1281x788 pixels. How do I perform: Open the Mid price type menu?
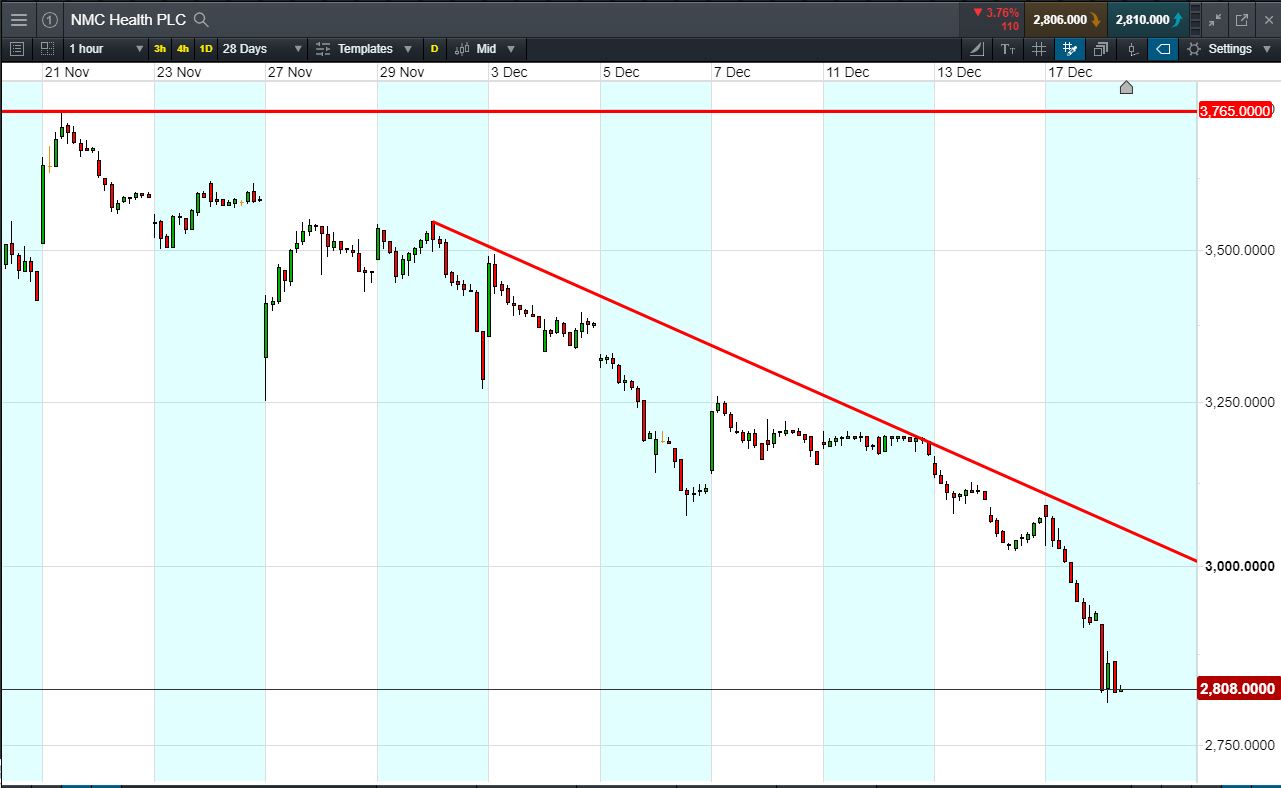485,48
